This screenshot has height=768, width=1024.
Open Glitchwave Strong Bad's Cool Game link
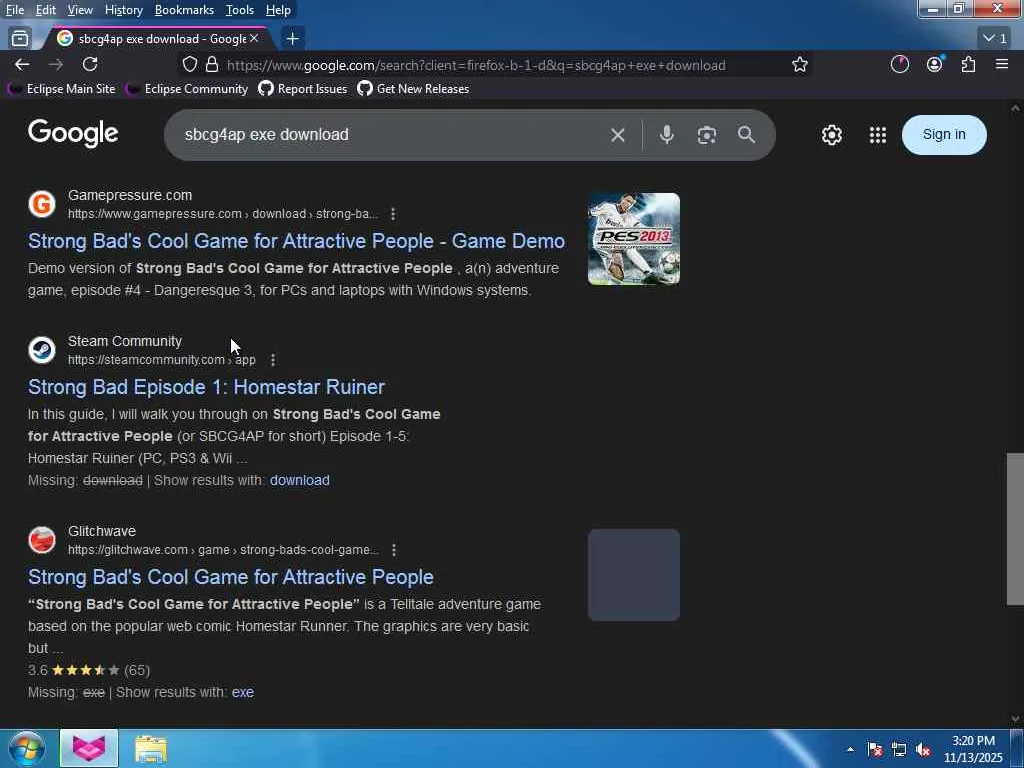click(x=231, y=577)
